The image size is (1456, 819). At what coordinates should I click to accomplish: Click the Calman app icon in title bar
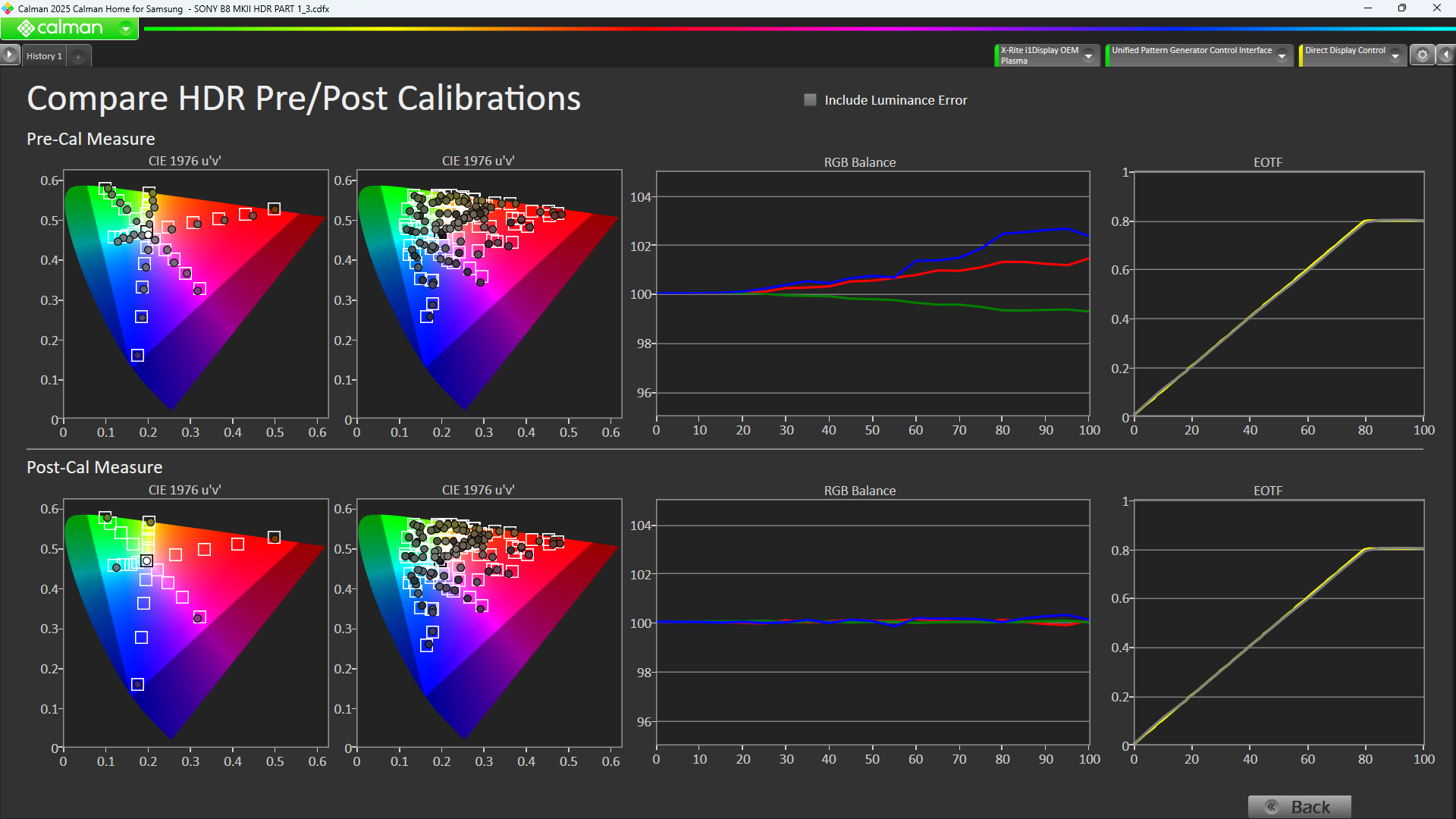tap(8, 8)
